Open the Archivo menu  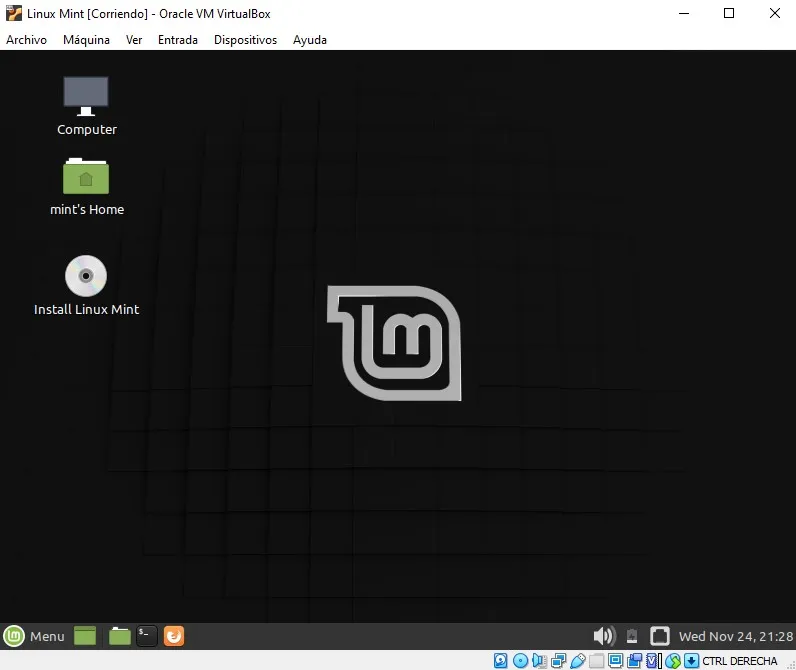coord(26,40)
